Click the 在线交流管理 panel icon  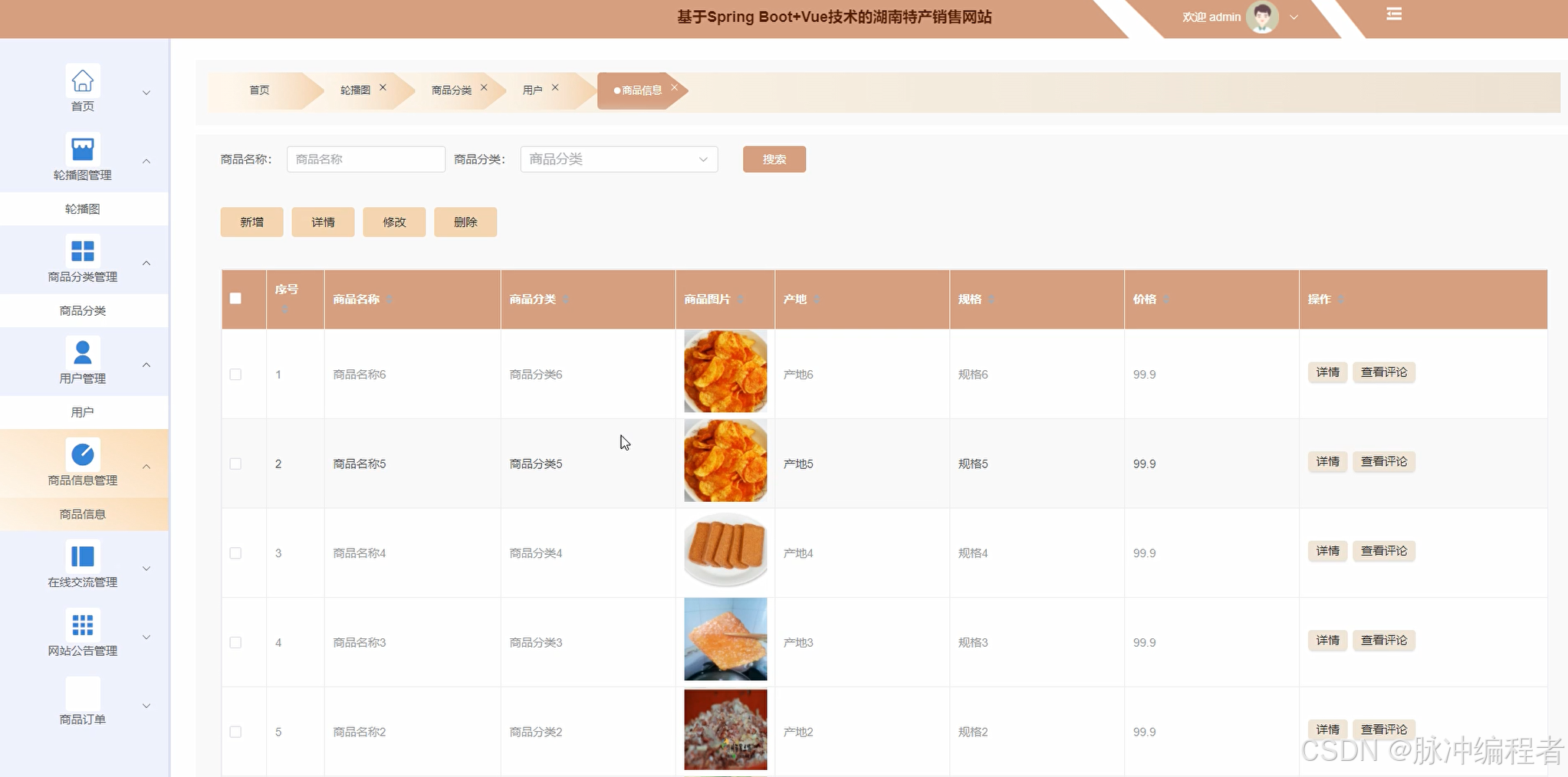coord(83,556)
